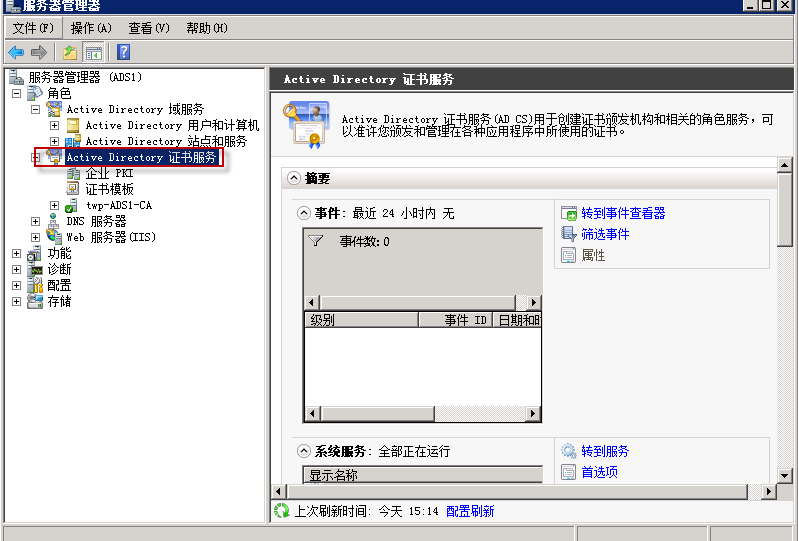This screenshot has height=541, width=798.
Task: Click event filter box scrollbar left arrow
Action: [311, 302]
